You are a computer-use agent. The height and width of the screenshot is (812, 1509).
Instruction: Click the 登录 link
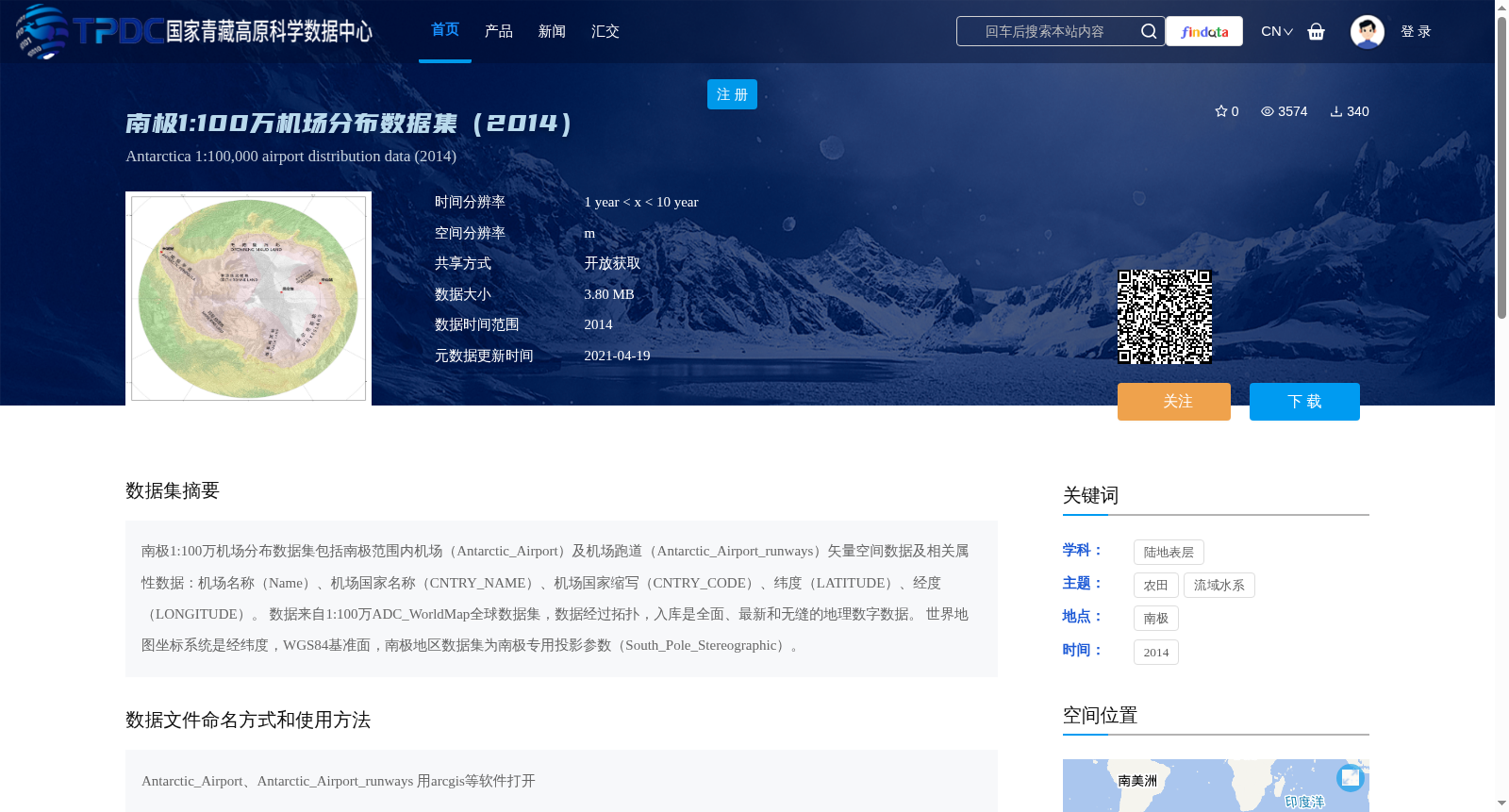1416,31
